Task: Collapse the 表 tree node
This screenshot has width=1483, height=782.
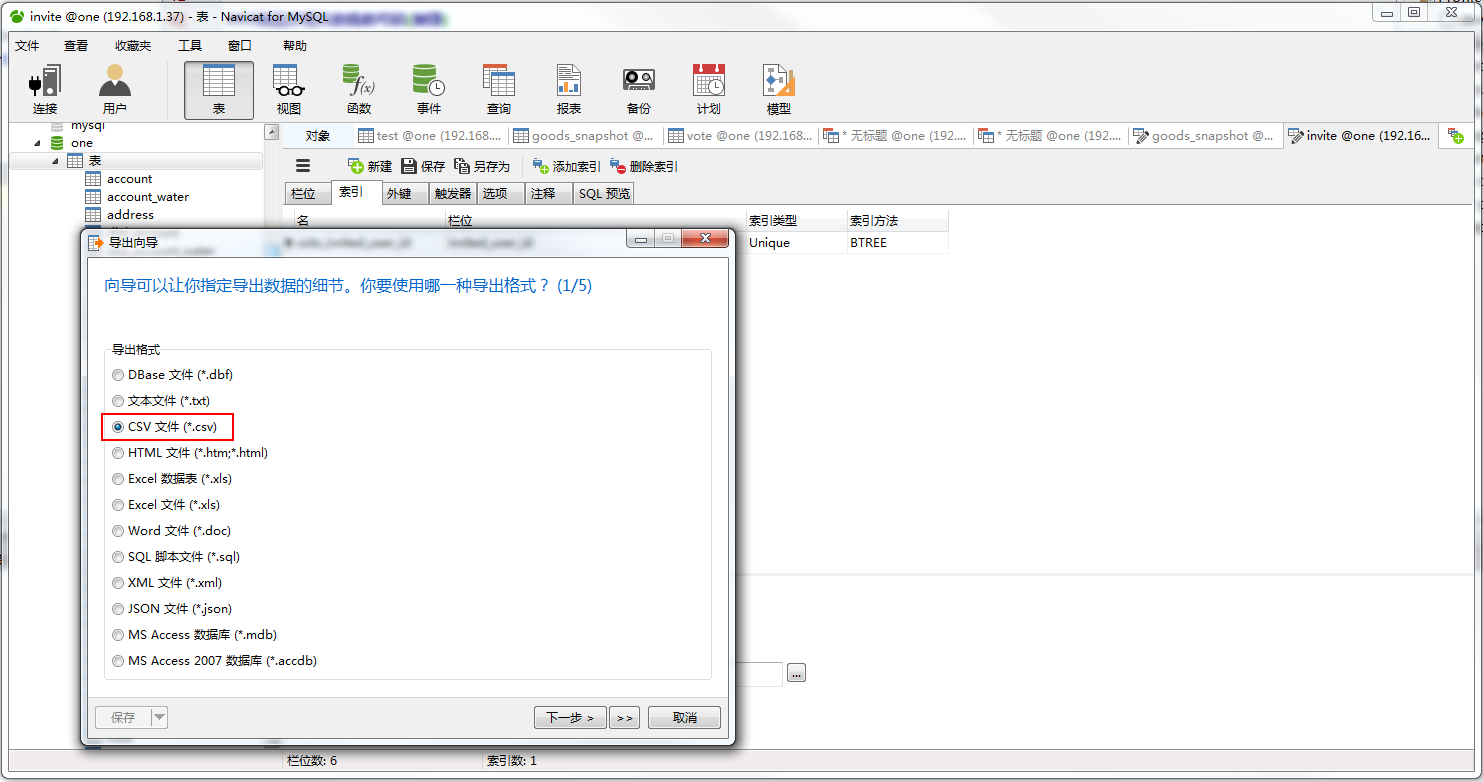Action: click(56, 161)
